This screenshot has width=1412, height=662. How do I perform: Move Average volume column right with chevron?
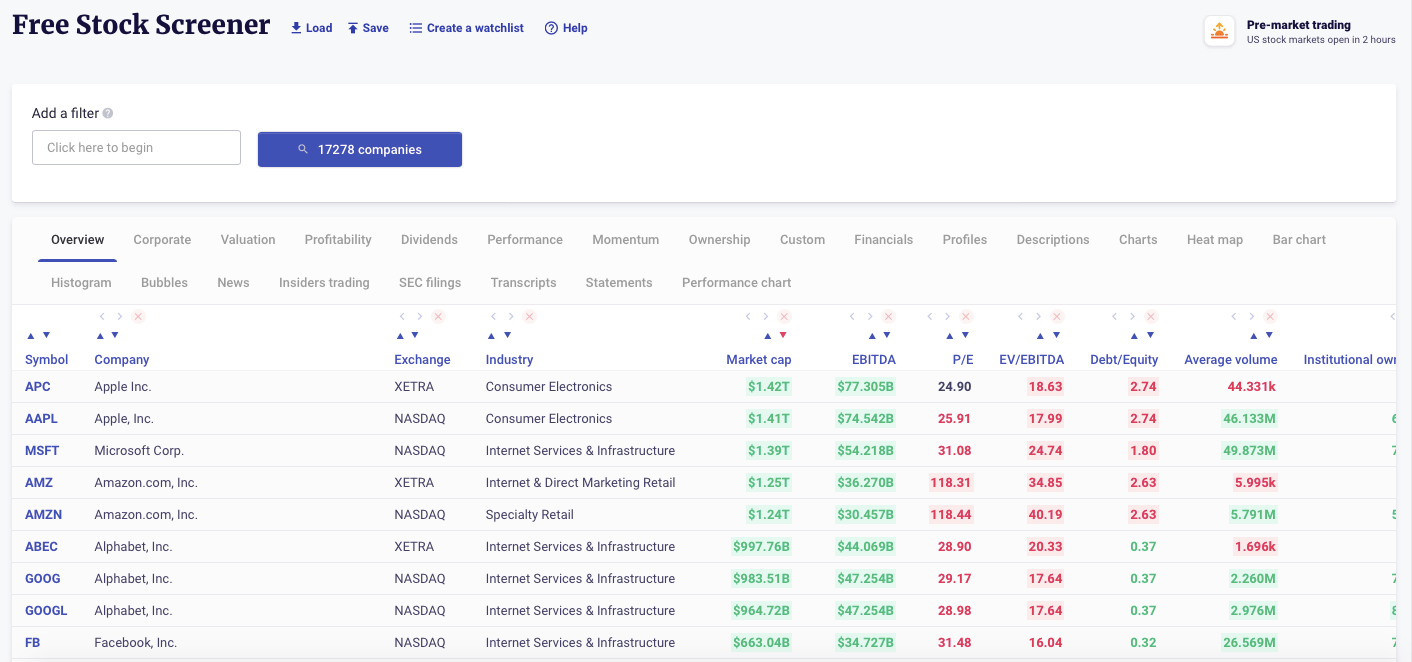coord(1252,316)
